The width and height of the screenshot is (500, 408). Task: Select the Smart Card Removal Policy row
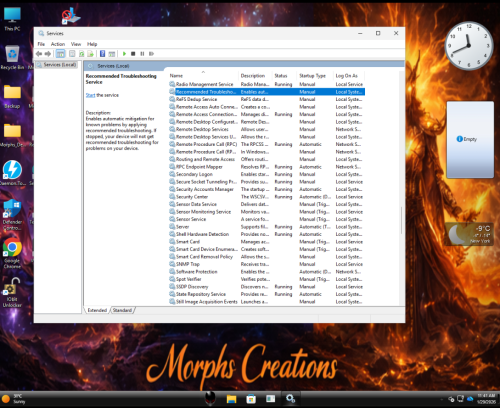[x=267, y=257]
